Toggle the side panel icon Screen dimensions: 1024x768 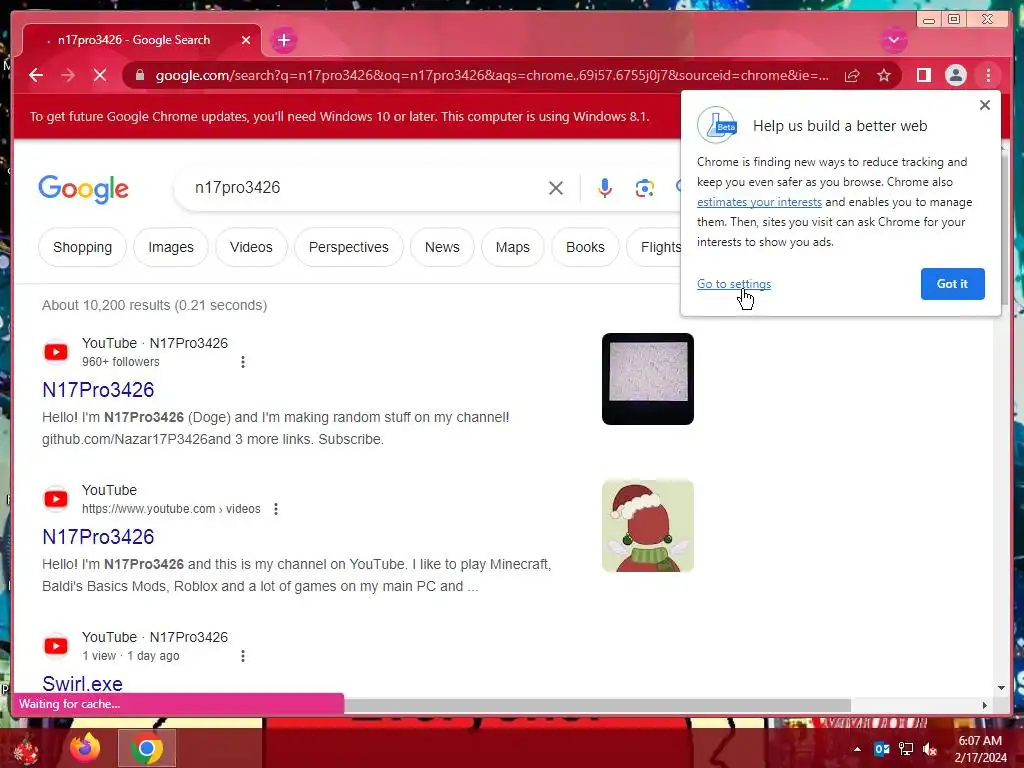tap(923, 76)
